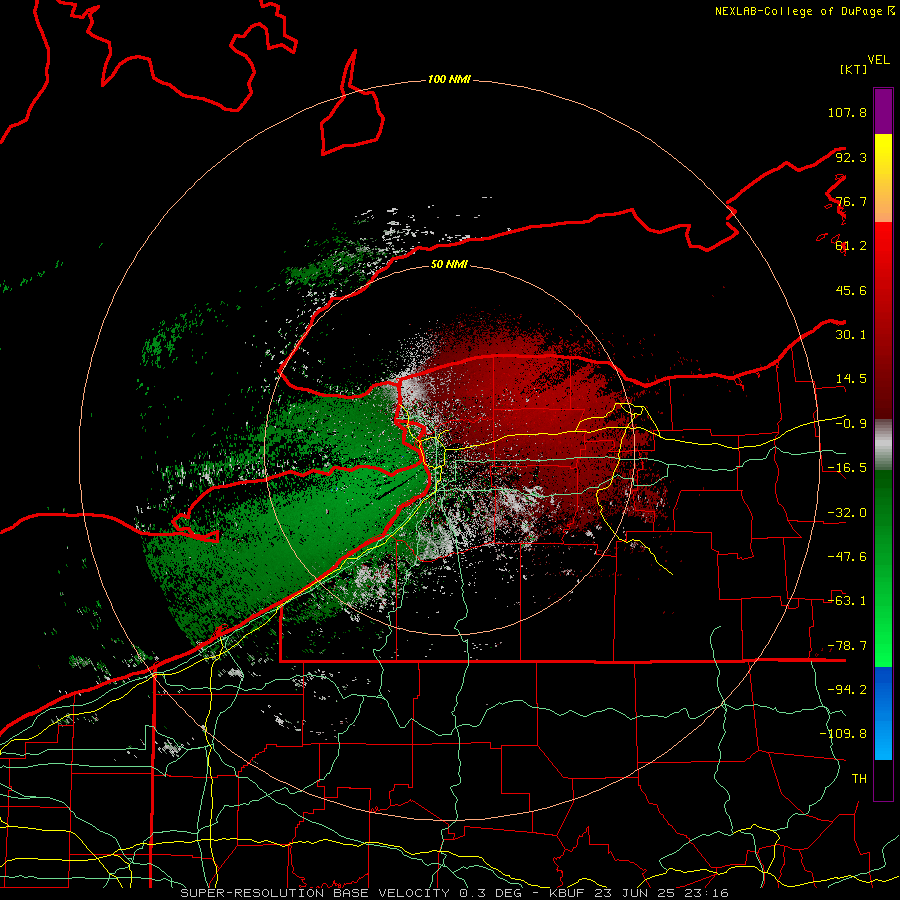The width and height of the screenshot is (900, 900).
Task: Click the gray zero-velocity segment of color bar
Action: pyautogui.click(x=883, y=445)
